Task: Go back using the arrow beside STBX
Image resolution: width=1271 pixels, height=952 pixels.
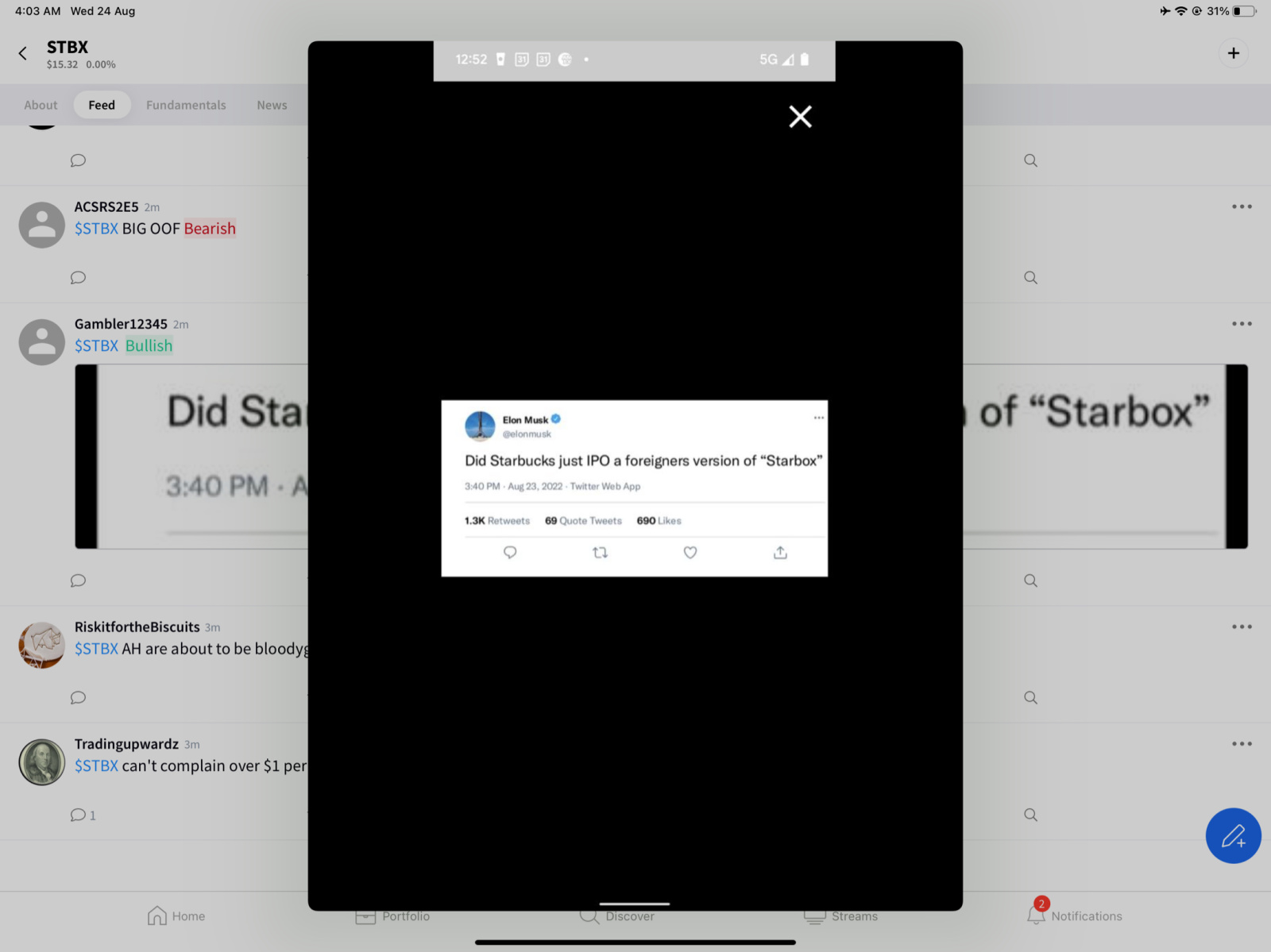Action: [x=23, y=54]
